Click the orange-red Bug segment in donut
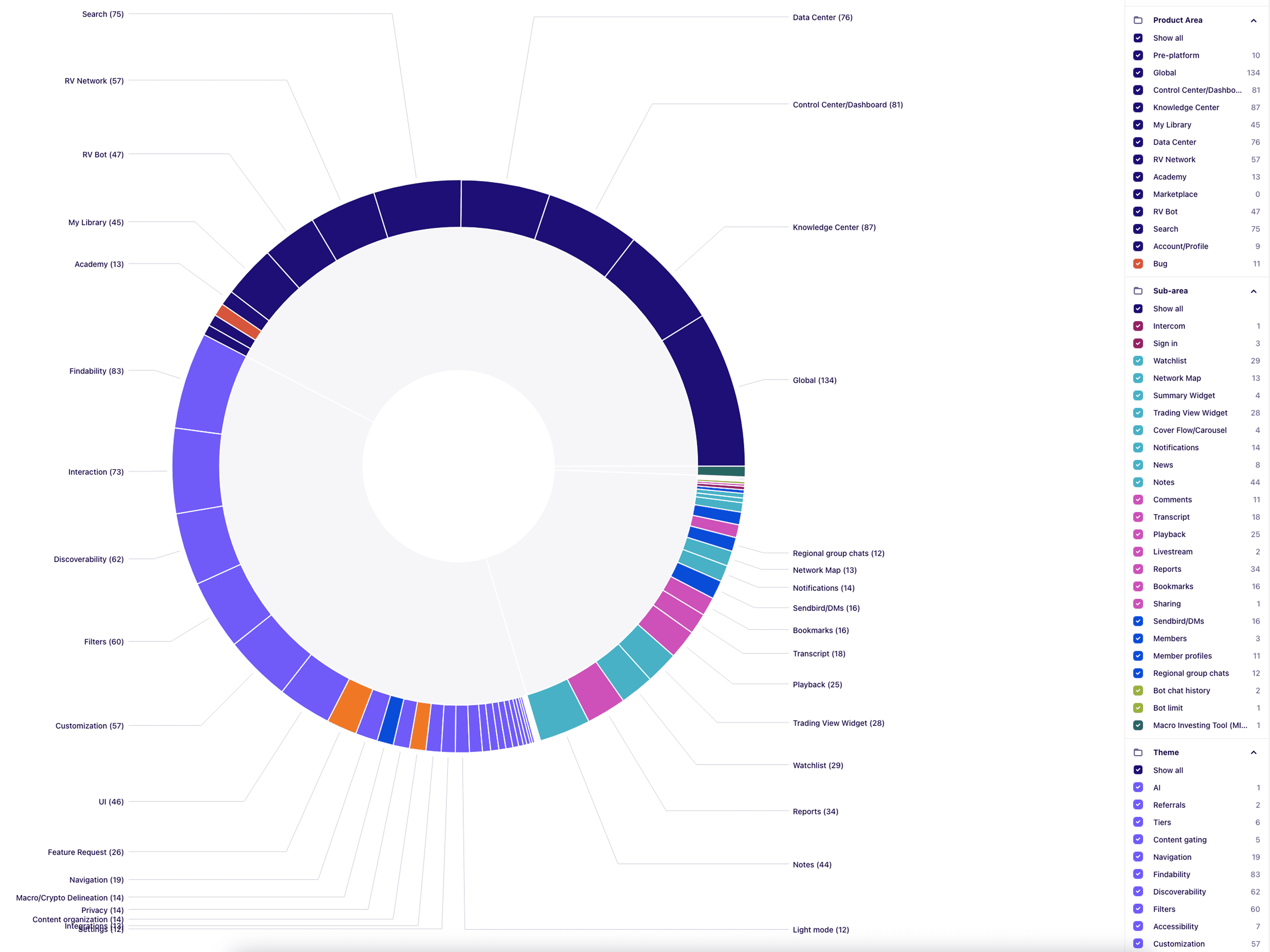 238,322
